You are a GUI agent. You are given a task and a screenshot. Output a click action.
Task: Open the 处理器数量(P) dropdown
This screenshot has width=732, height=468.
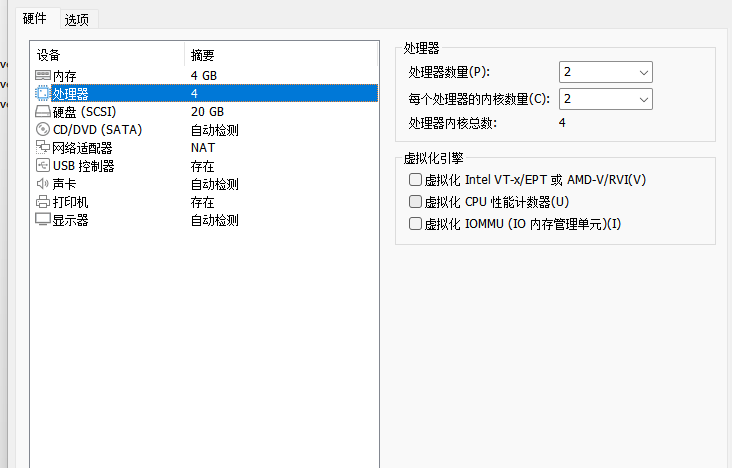[605, 72]
